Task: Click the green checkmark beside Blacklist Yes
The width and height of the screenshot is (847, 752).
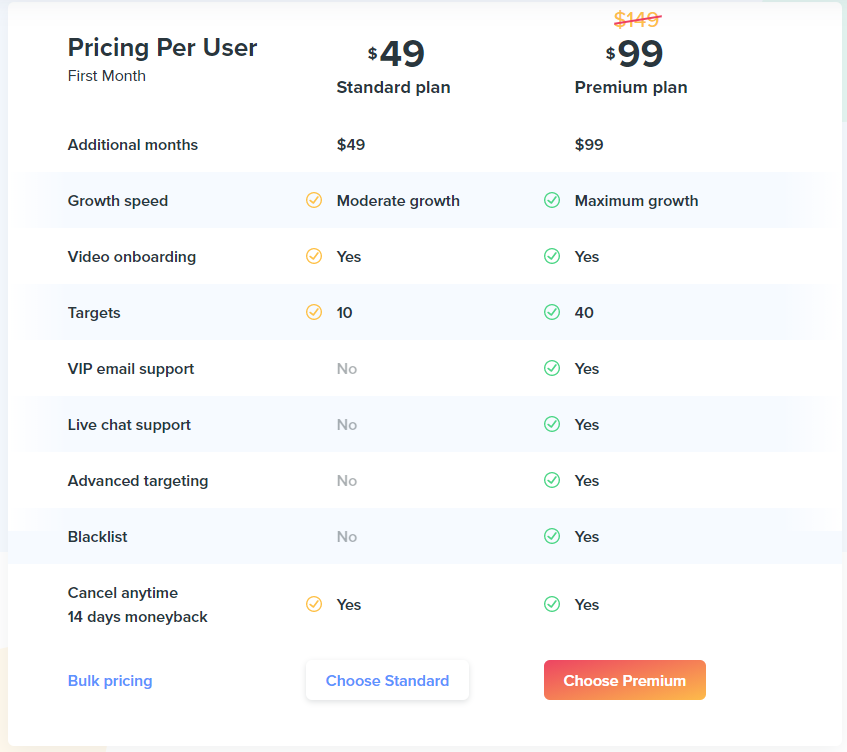Action: click(551, 536)
